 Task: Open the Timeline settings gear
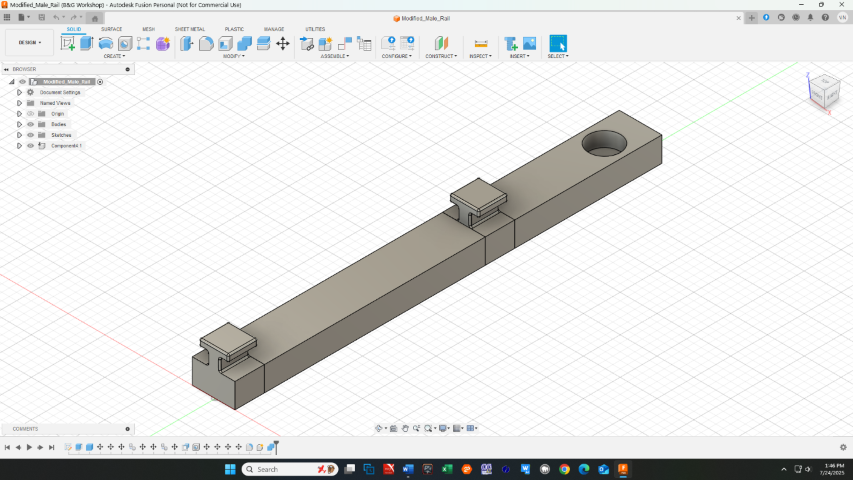click(x=843, y=447)
